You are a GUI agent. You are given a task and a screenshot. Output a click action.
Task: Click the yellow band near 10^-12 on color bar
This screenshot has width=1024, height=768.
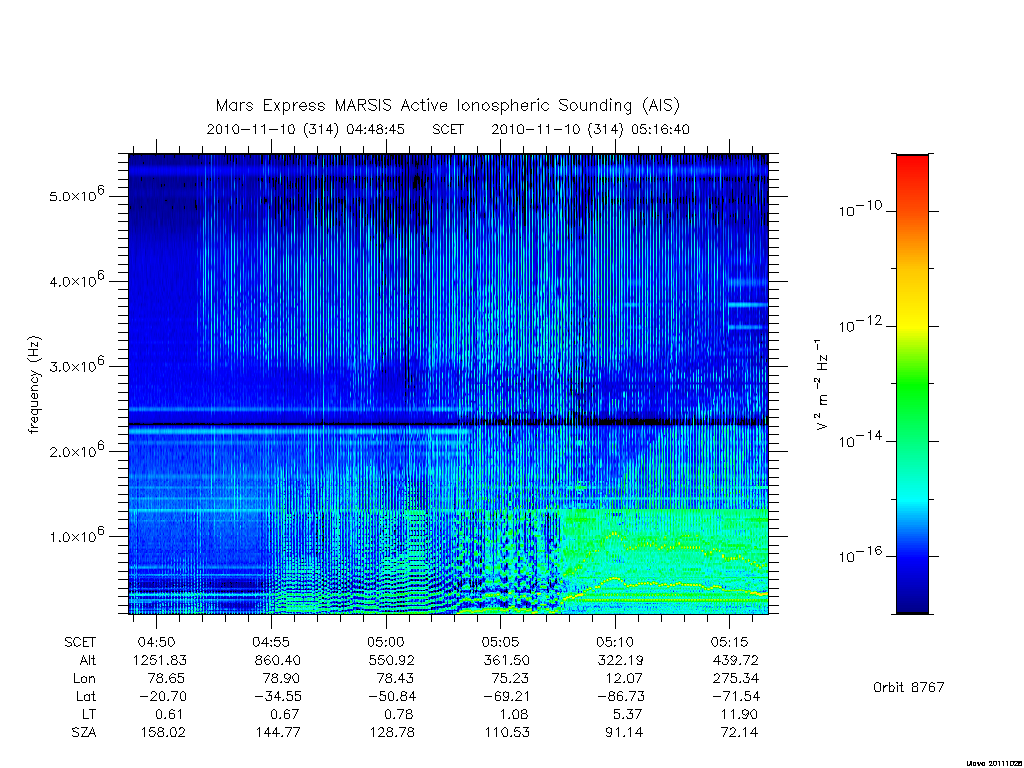click(x=912, y=325)
